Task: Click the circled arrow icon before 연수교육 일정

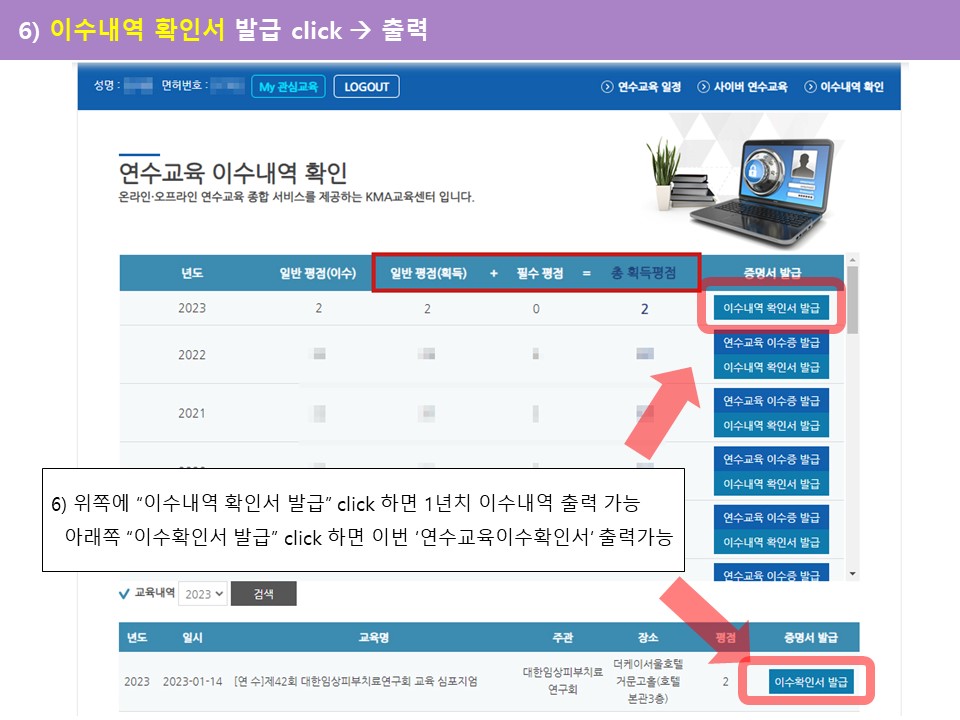Action: pyautogui.click(x=607, y=87)
